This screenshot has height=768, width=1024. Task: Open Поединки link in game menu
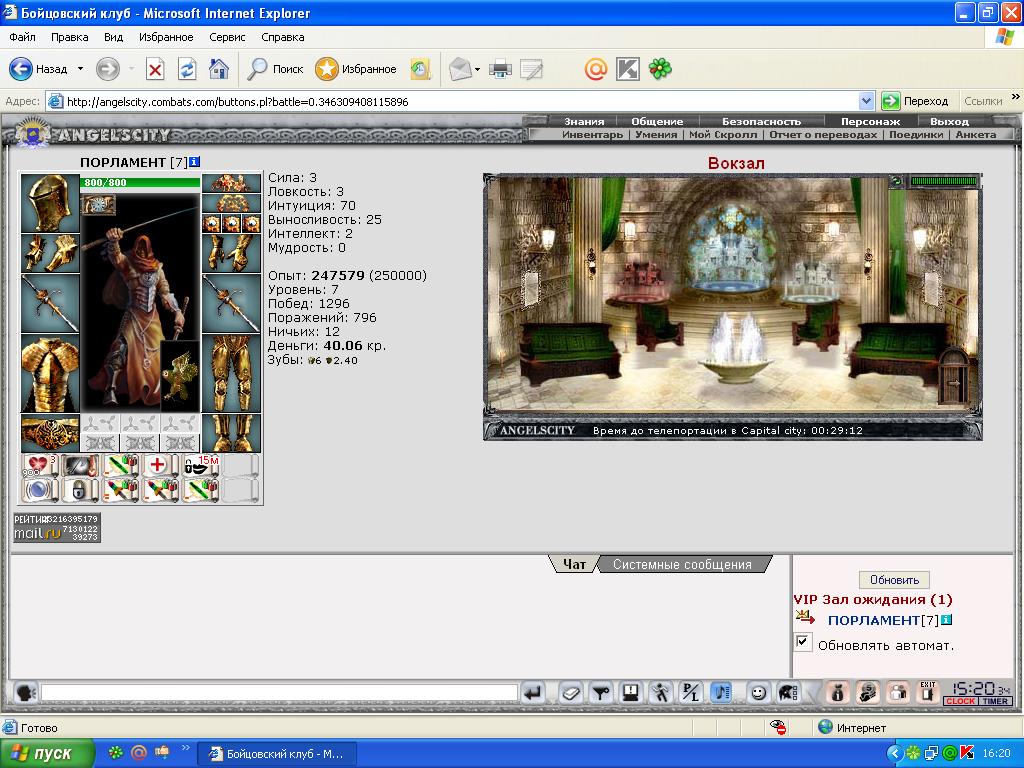[916, 135]
